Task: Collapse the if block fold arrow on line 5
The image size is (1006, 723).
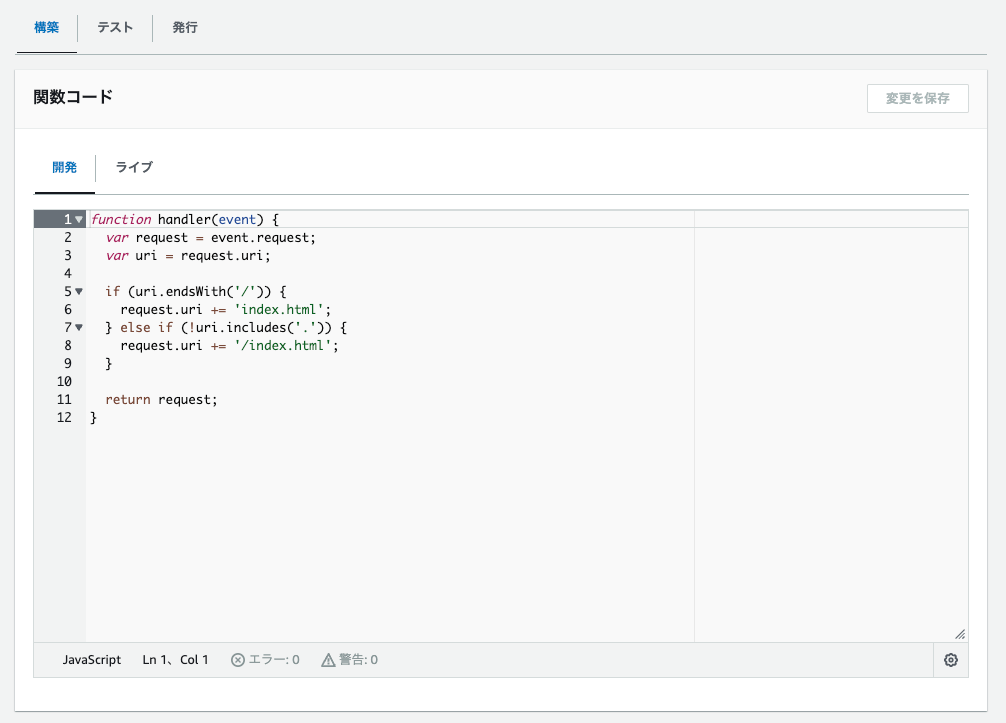Action: click(x=79, y=291)
